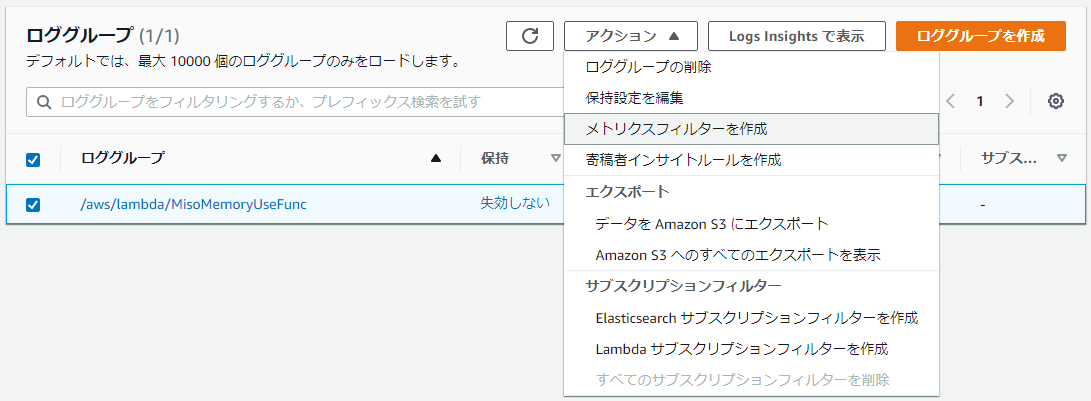Image resolution: width=1091 pixels, height=401 pixels.
Task: Sort by 保持 column arrow
Action: click(555, 158)
